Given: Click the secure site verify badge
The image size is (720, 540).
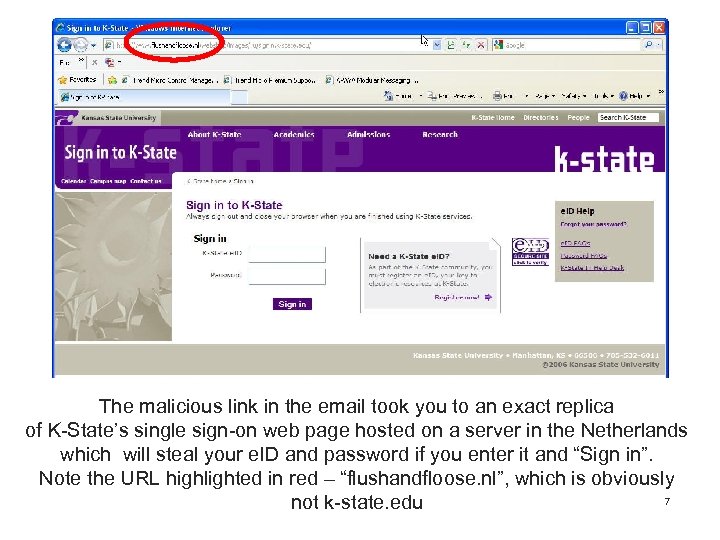Looking at the screenshot, I should (530, 252).
